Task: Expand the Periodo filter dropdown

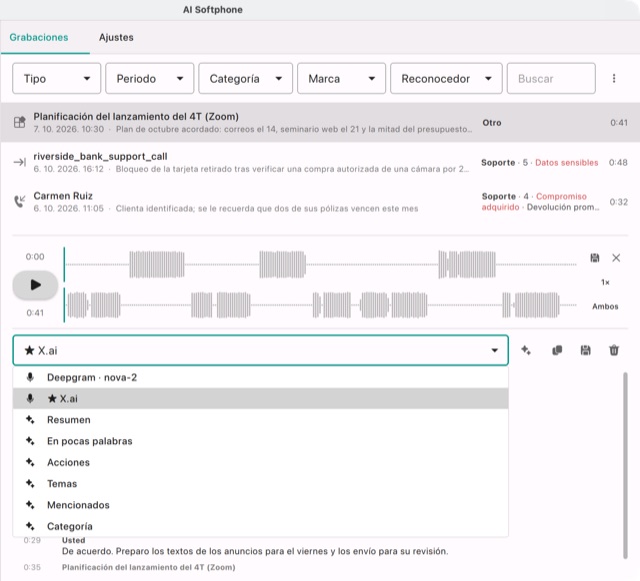Action: pos(149,78)
